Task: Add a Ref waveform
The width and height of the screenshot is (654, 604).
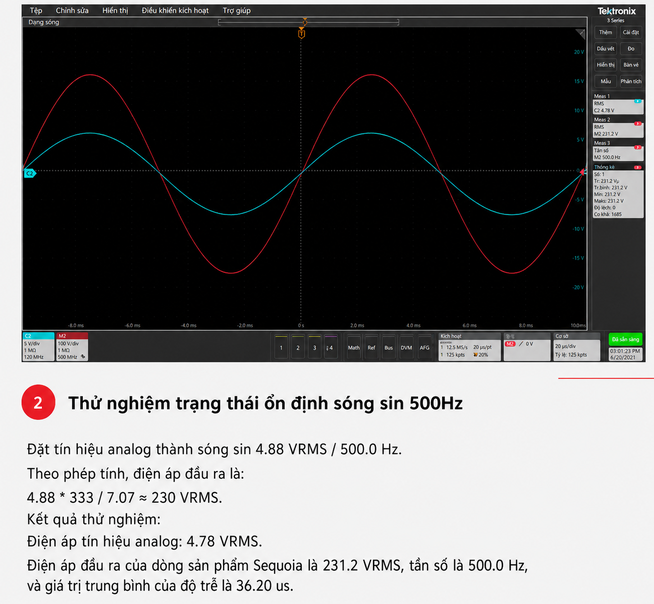Action: coord(371,347)
